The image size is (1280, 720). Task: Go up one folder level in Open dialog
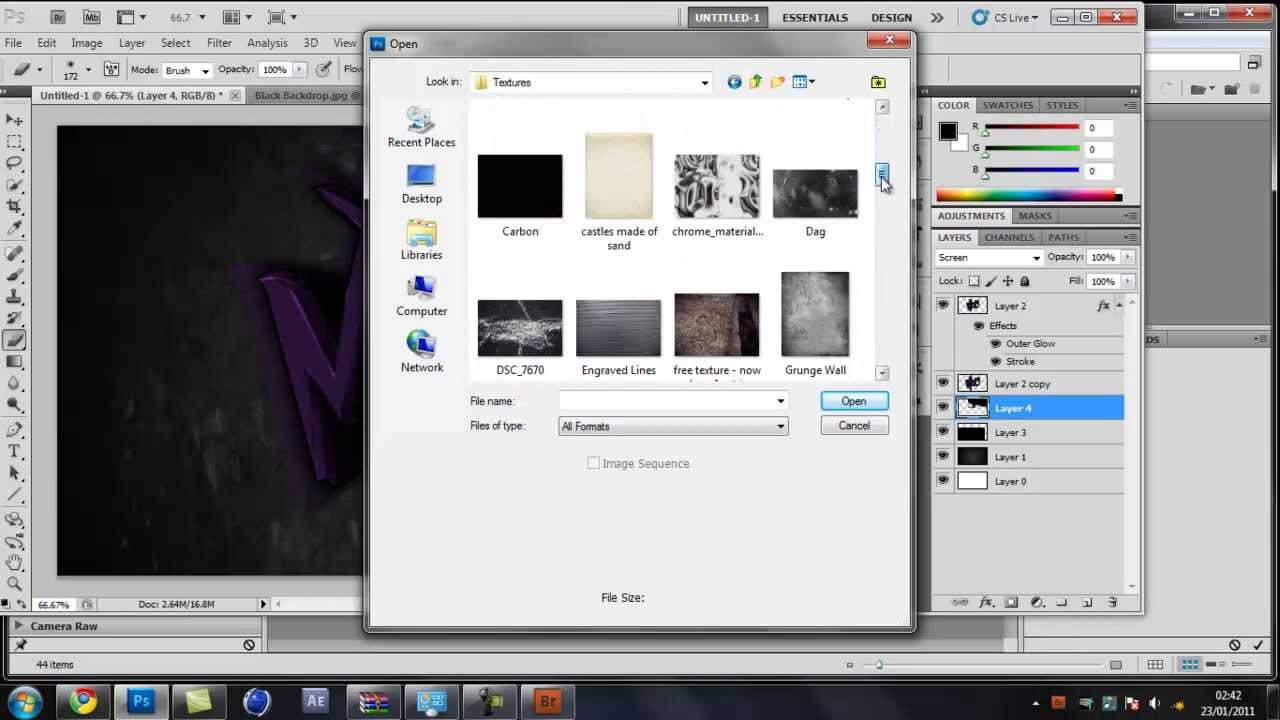[755, 82]
